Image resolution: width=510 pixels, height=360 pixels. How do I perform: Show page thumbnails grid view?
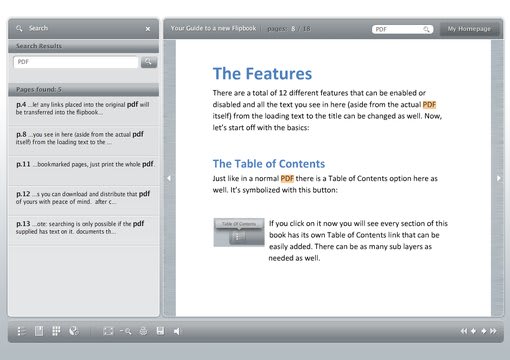56,331
